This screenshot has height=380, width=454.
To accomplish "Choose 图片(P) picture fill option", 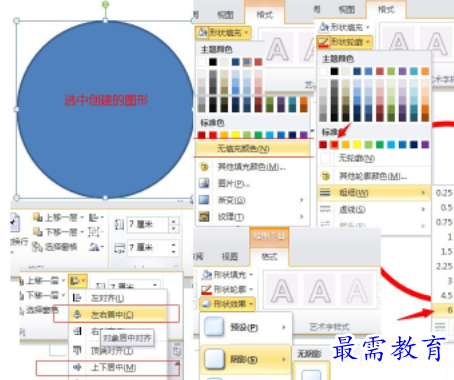I will (x=252, y=183).
